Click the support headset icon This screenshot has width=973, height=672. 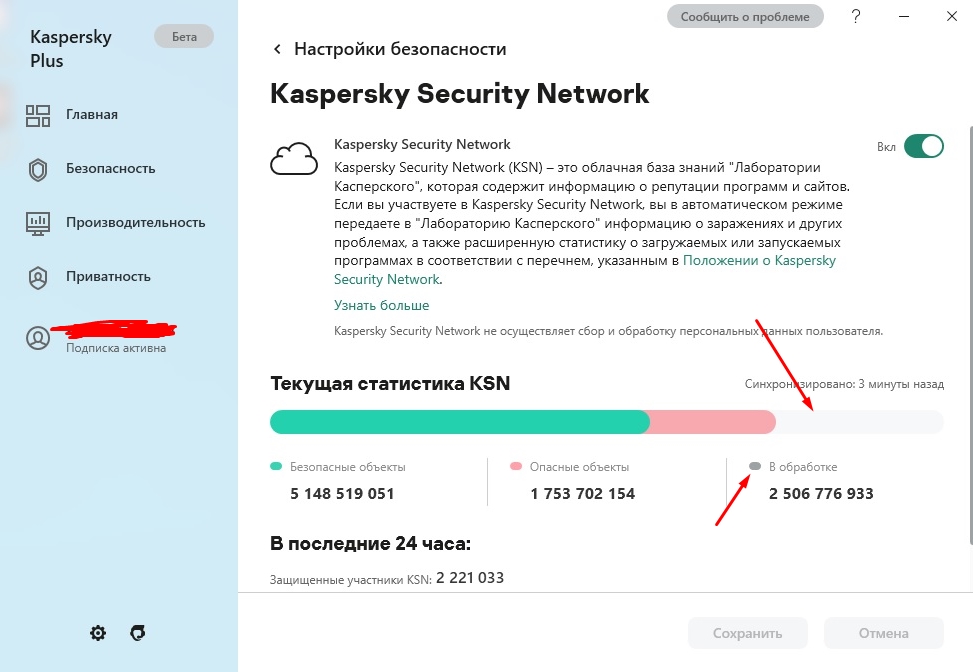[139, 633]
